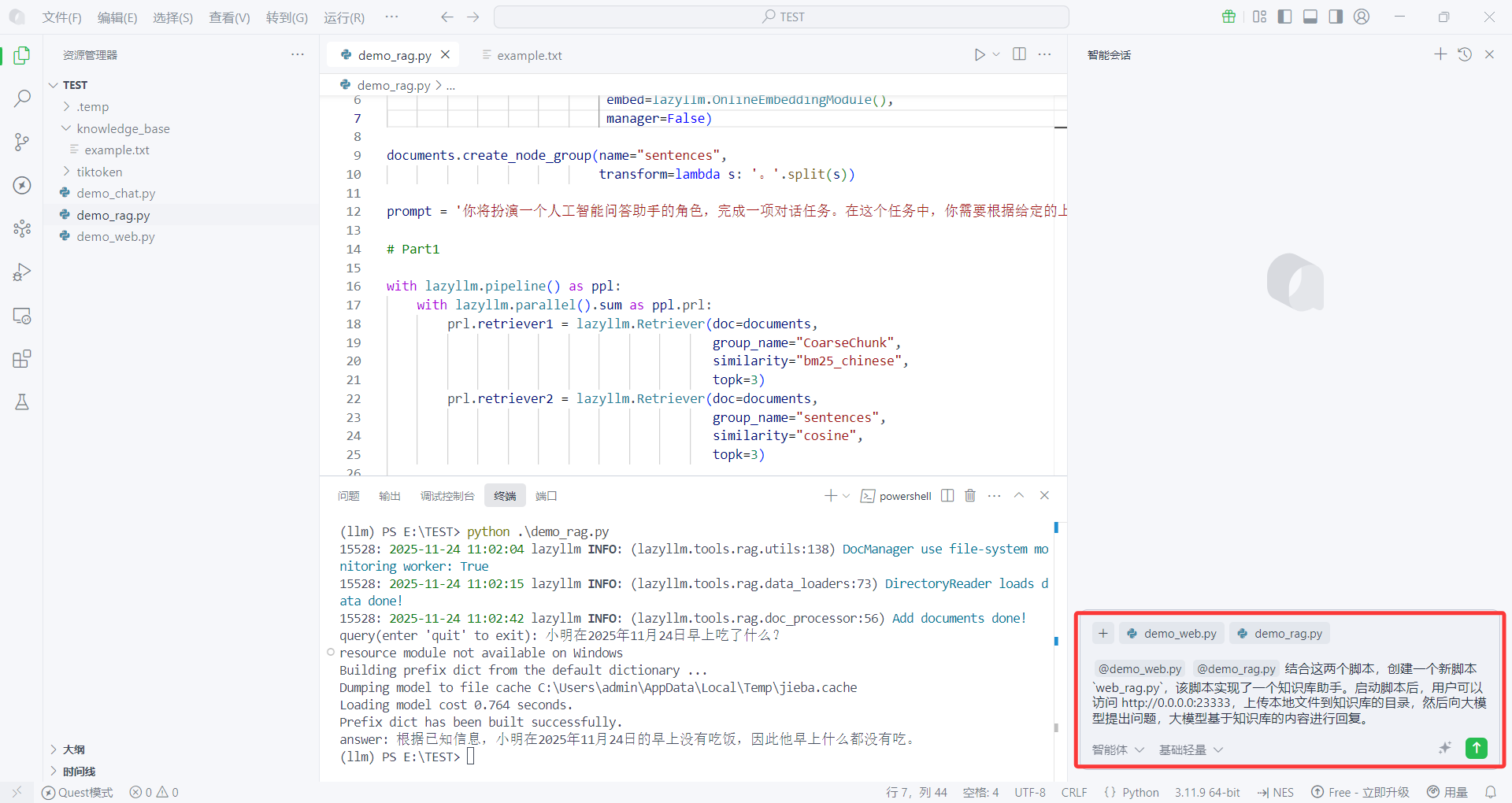
Task: Open the Extensions view
Action: 22,359
